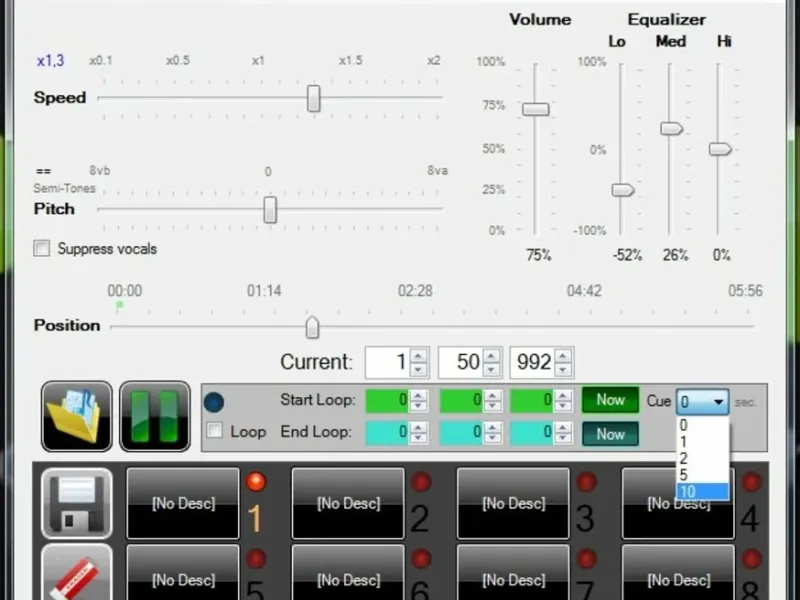Click the 02:28 position time label
The image size is (800, 600).
pos(415,291)
